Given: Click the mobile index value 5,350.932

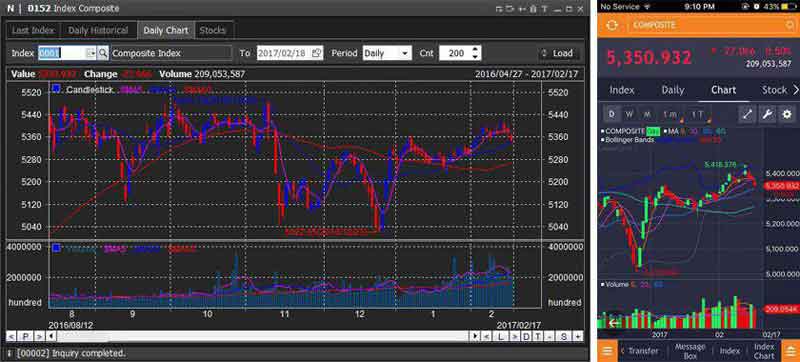Looking at the screenshot, I should [x=649, y=57].
